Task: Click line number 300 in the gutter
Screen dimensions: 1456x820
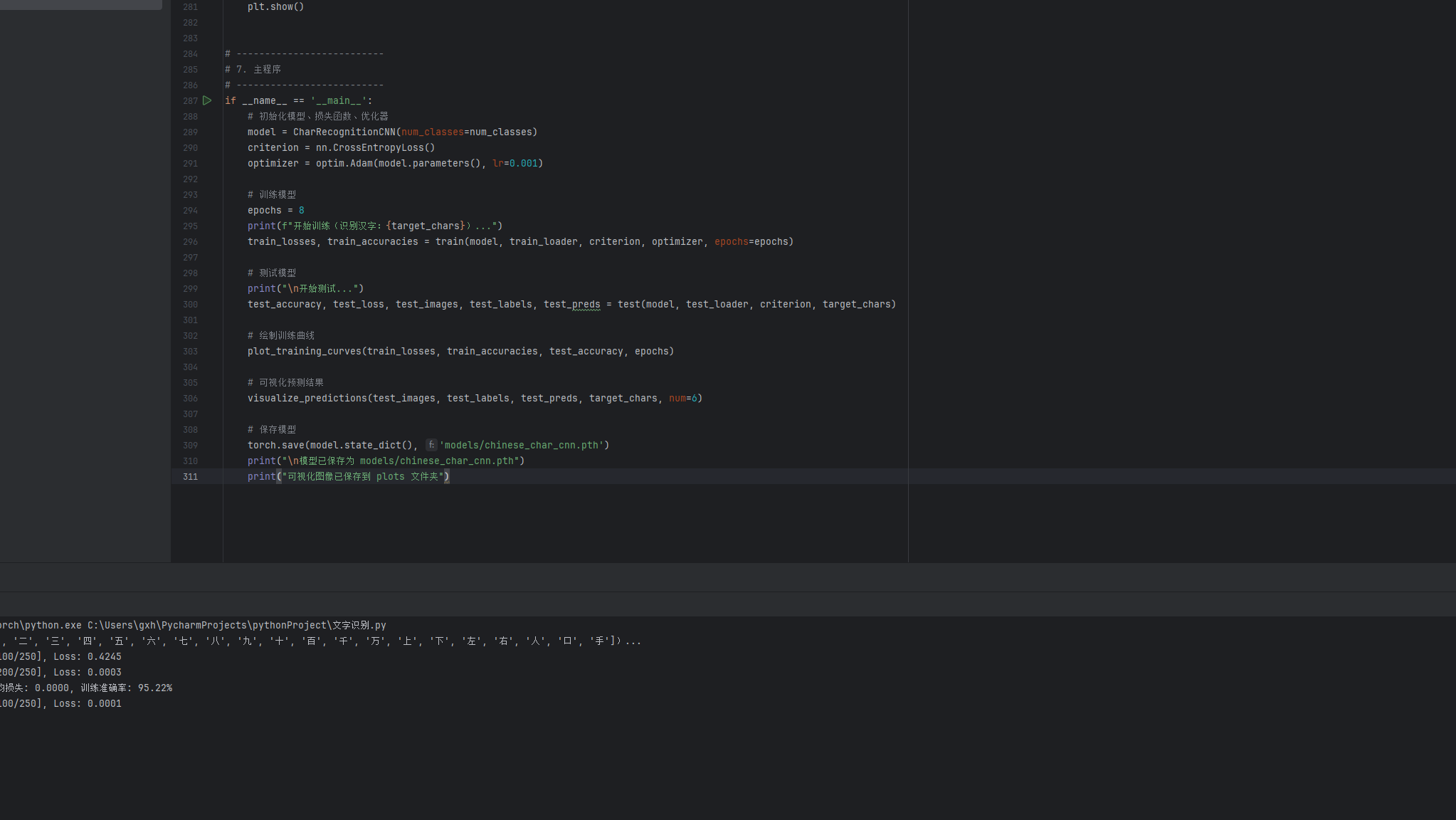Action: click(x=190, y=305)
